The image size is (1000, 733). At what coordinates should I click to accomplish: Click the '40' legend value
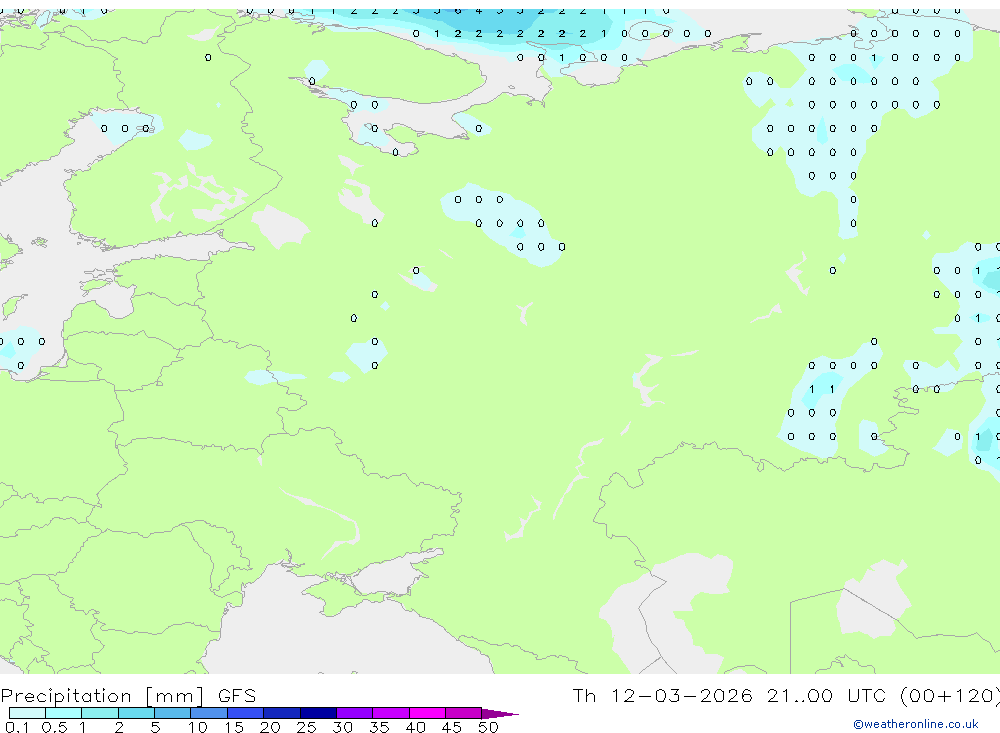pyautogui.click(x=415, y=727)
